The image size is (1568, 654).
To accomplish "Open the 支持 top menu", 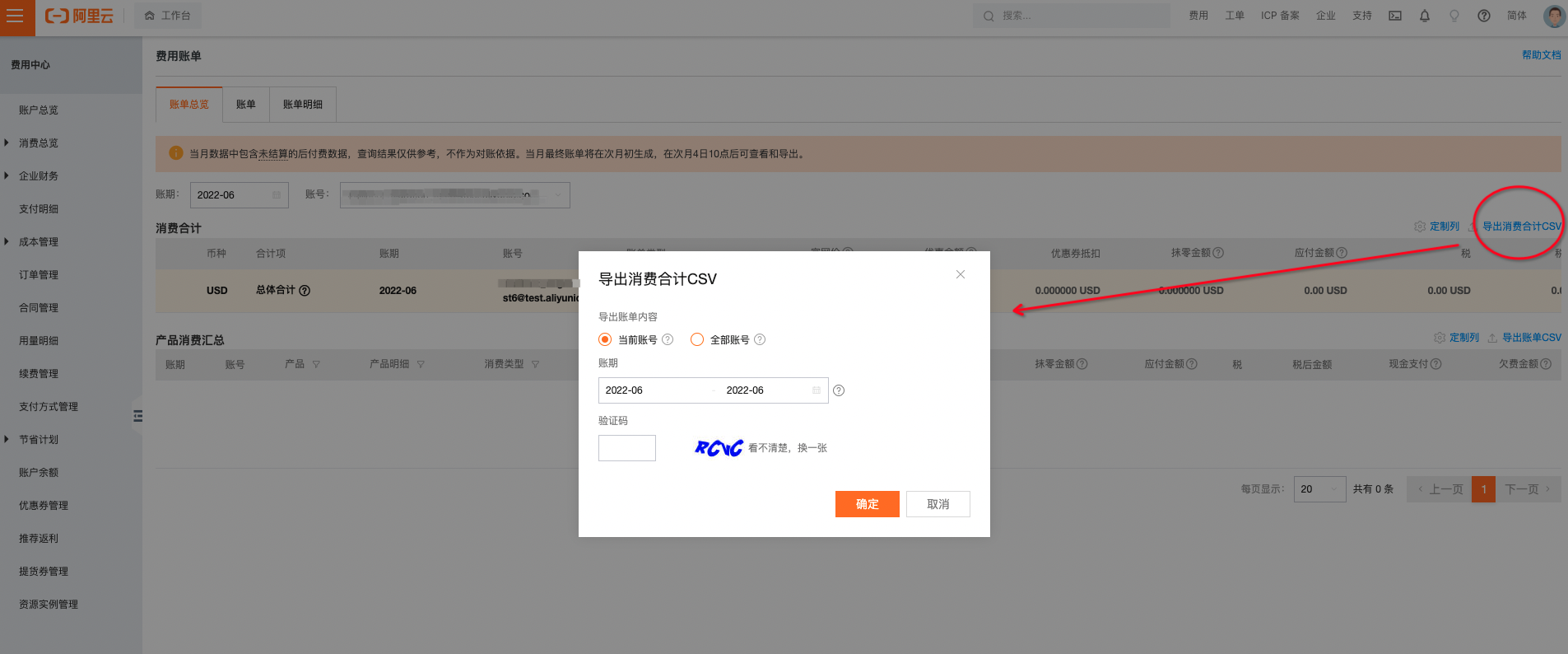I will click(x=1362, y=16).
